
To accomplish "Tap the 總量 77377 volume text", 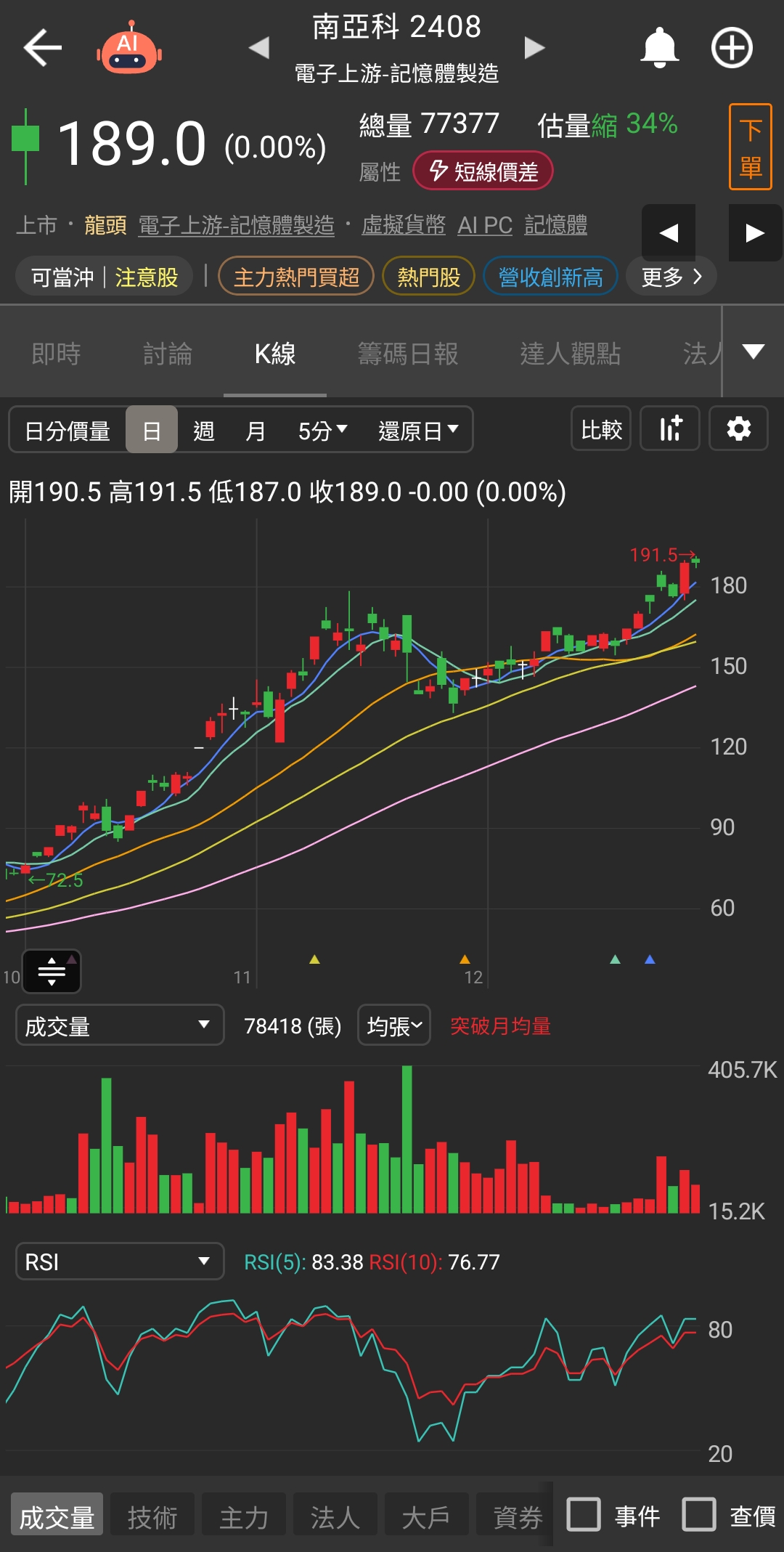I will click(x=429, y=124).
